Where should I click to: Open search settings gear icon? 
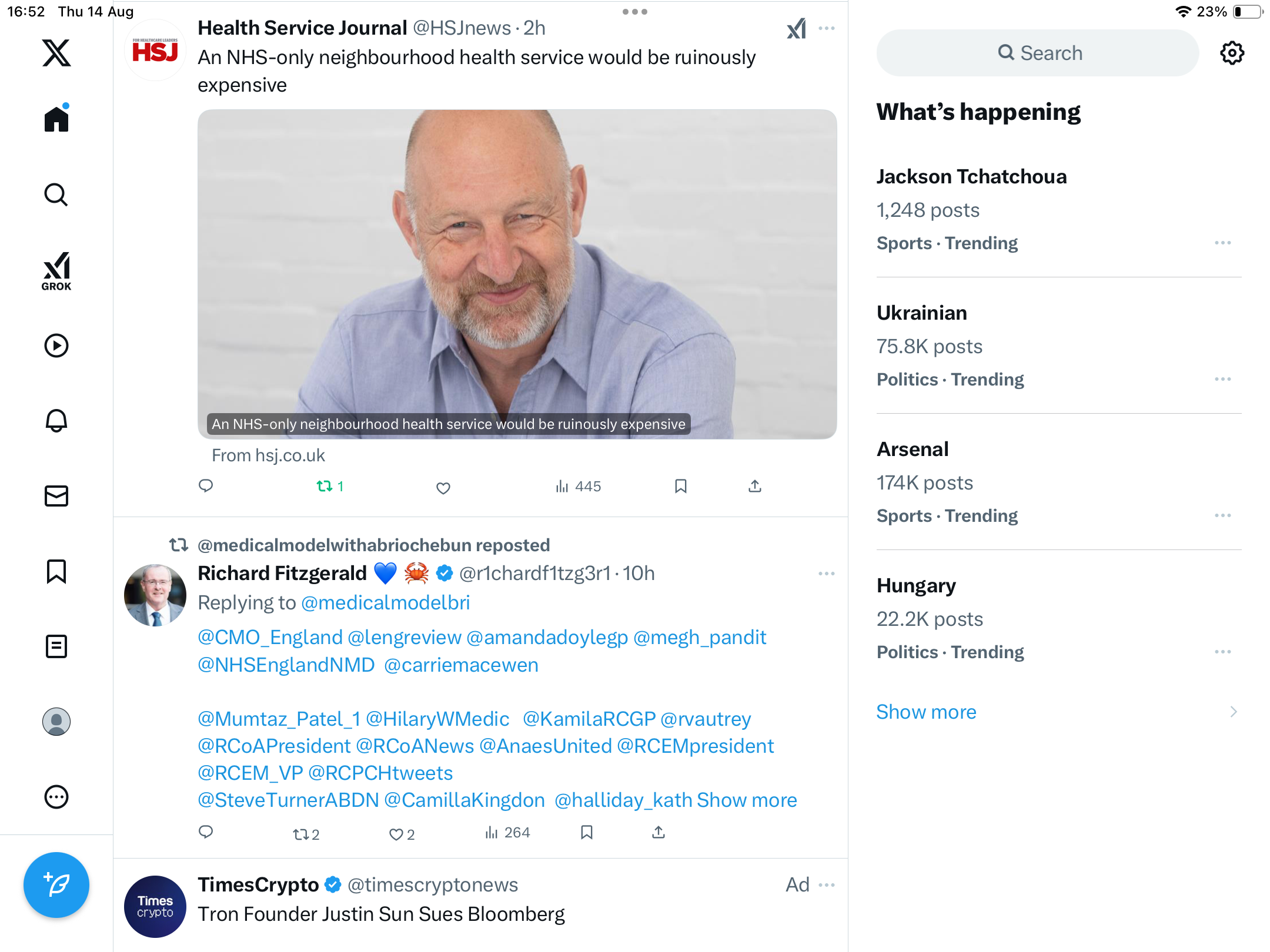(1232, 53)
